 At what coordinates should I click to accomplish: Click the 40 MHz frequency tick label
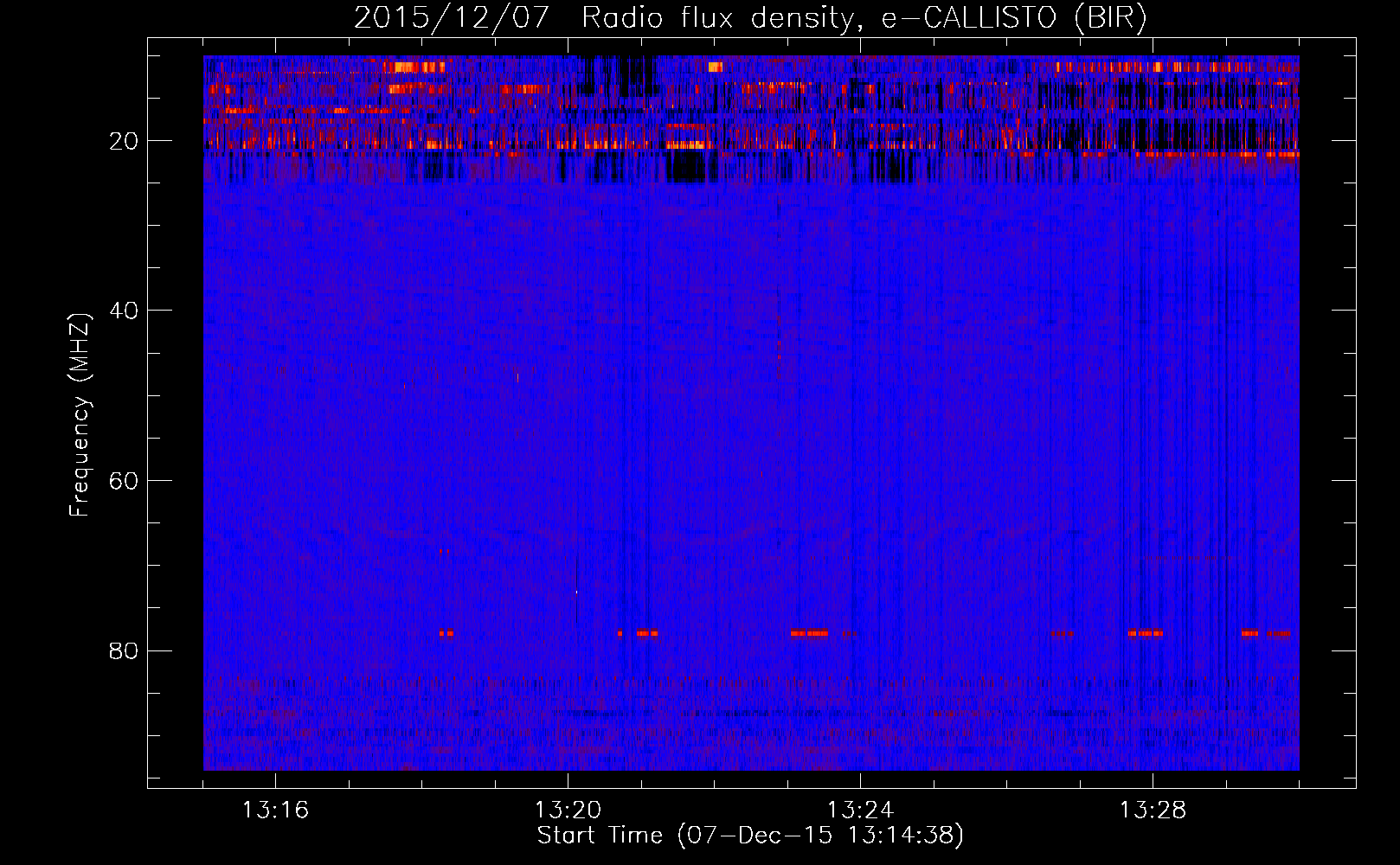coord(124,311)
